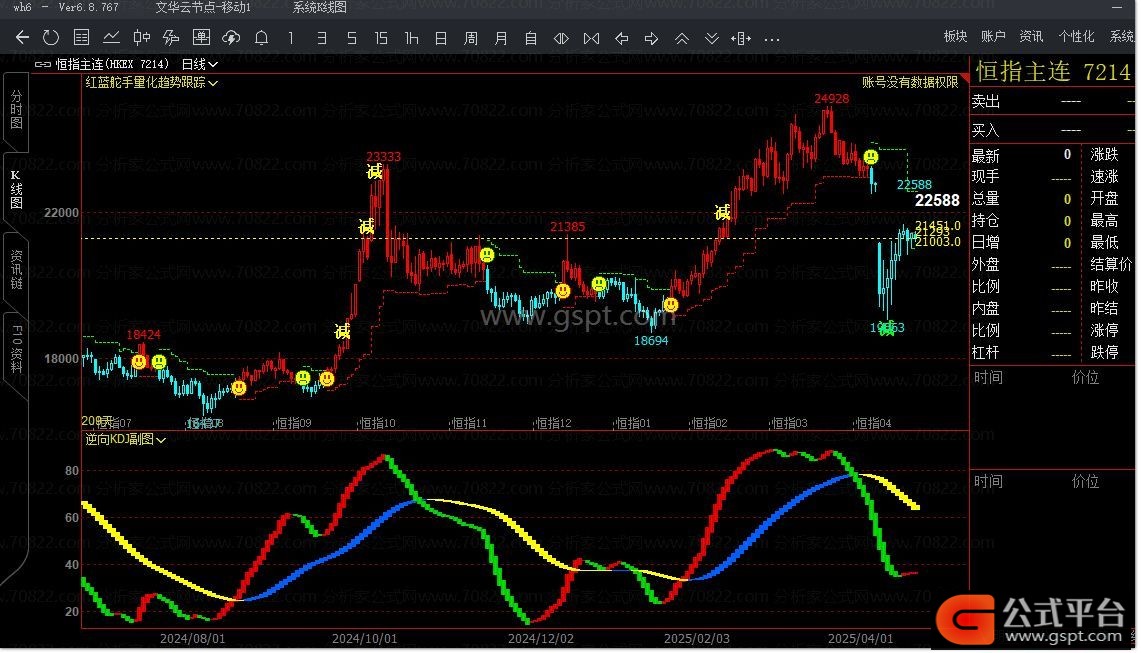Image resolution: width=1141 pixels, height=653 pixels.
Task: Expand the 逆向KD副图 indicator dropdown
Action: pyautogui.click(x=126, y=439)
